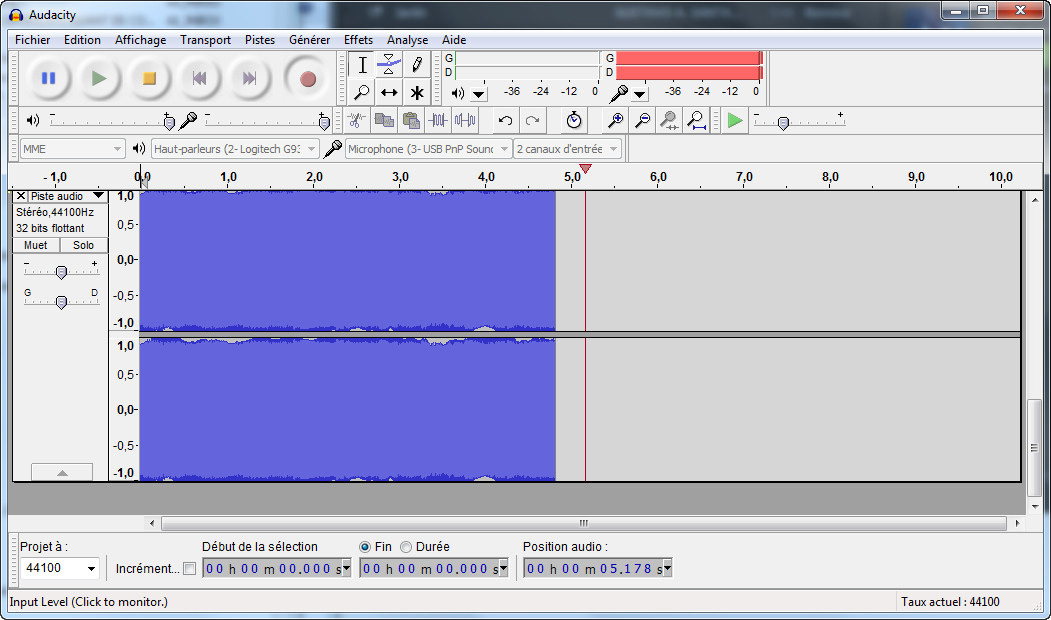Open the playback meter dropdown arrow
The height and width of the screenshot is (620, 1051).
[479, 94]
